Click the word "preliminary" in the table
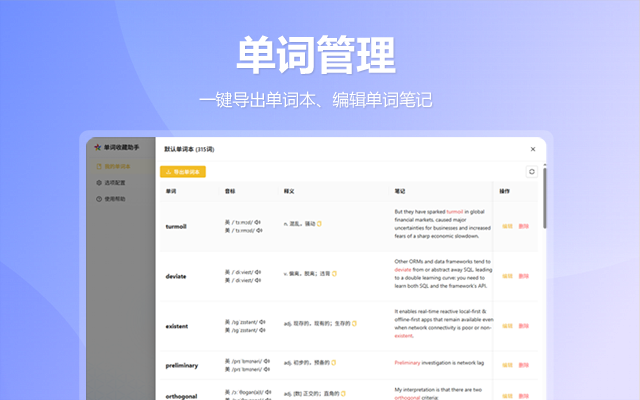Image resolution: width=640 pixels, height=400 pixels. pyautogui.click(x=182, y=365)
